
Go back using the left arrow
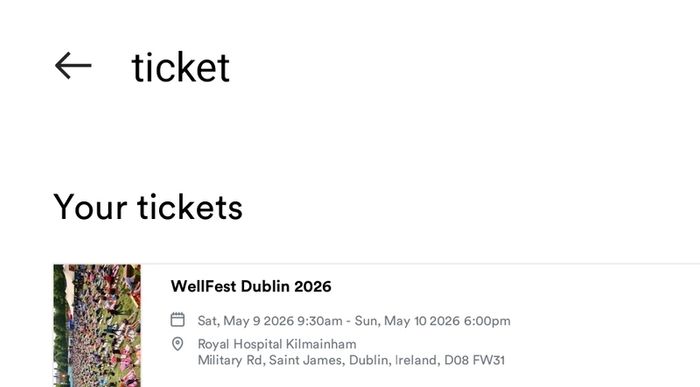tap(73, 66)
